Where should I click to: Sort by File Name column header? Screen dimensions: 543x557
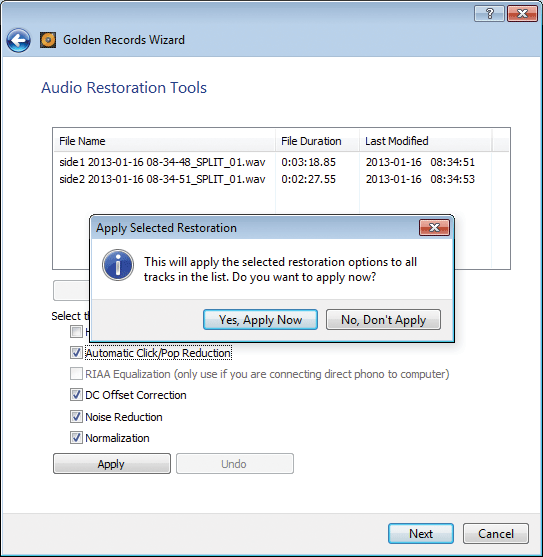pyautogui.click(x=164, y=141)
